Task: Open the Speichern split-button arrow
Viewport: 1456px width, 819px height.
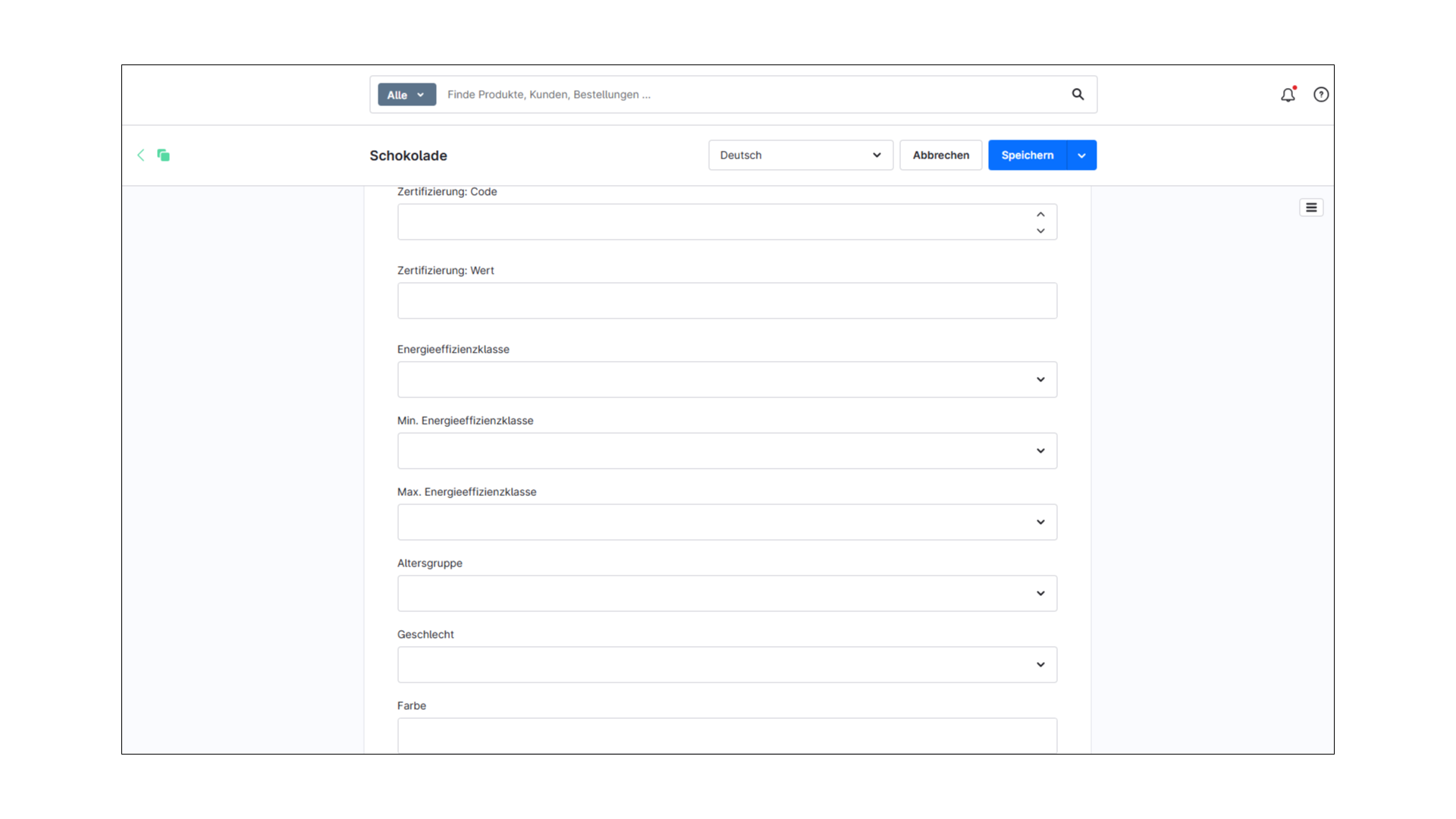Action: (x=1081, y=155)
